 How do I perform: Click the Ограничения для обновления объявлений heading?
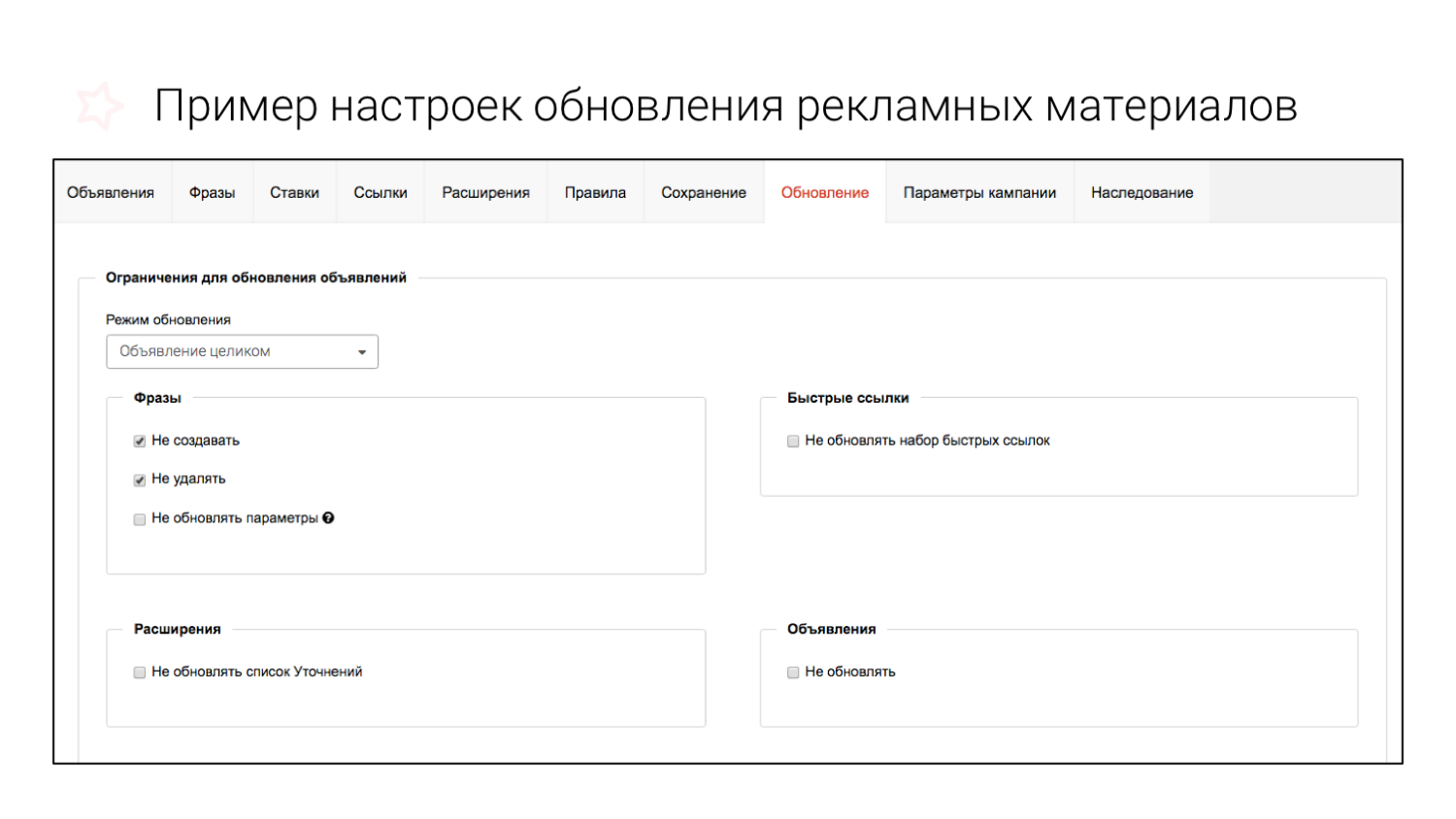click(256, 278)
